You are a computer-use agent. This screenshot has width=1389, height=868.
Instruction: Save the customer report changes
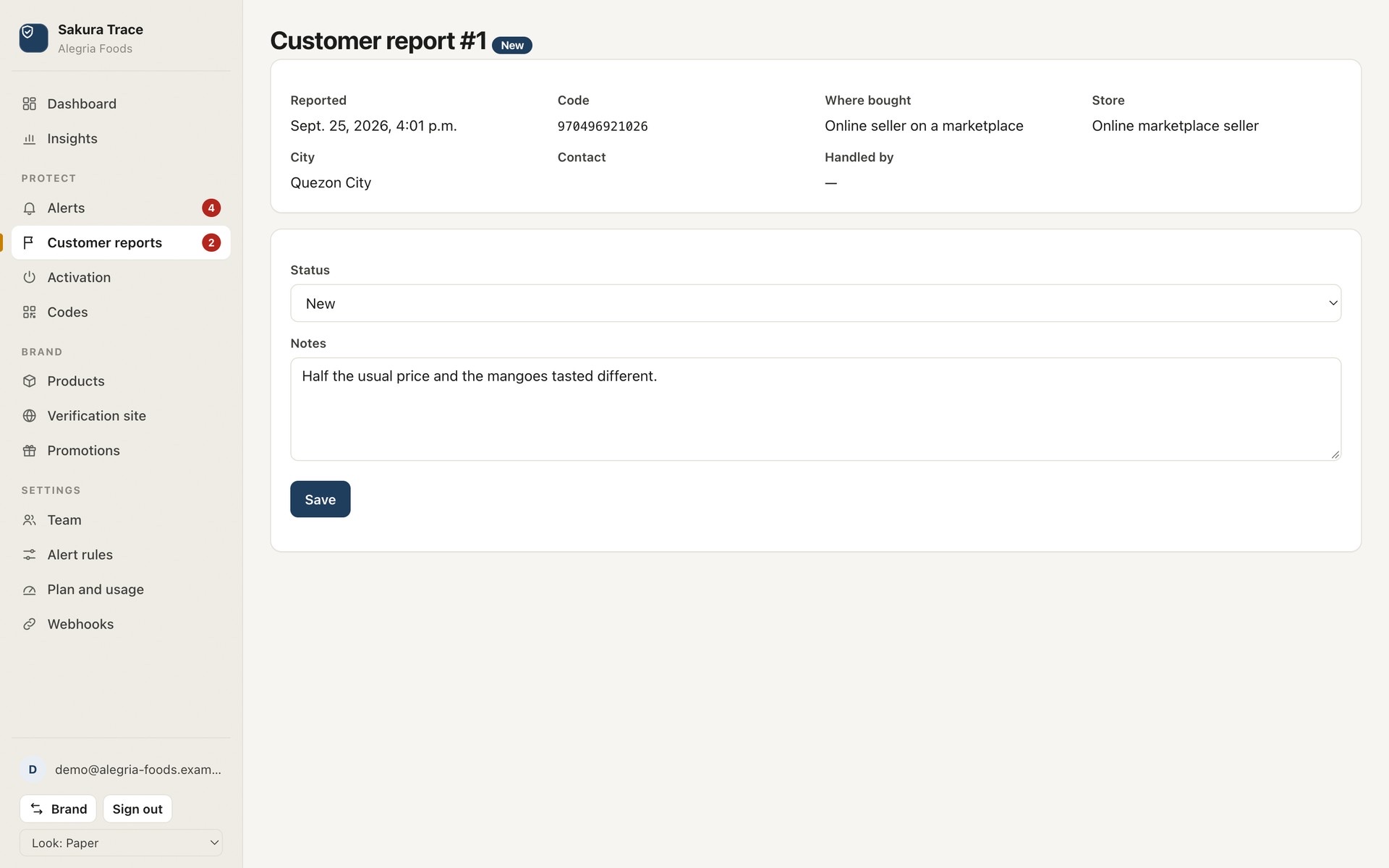point(320,499)
